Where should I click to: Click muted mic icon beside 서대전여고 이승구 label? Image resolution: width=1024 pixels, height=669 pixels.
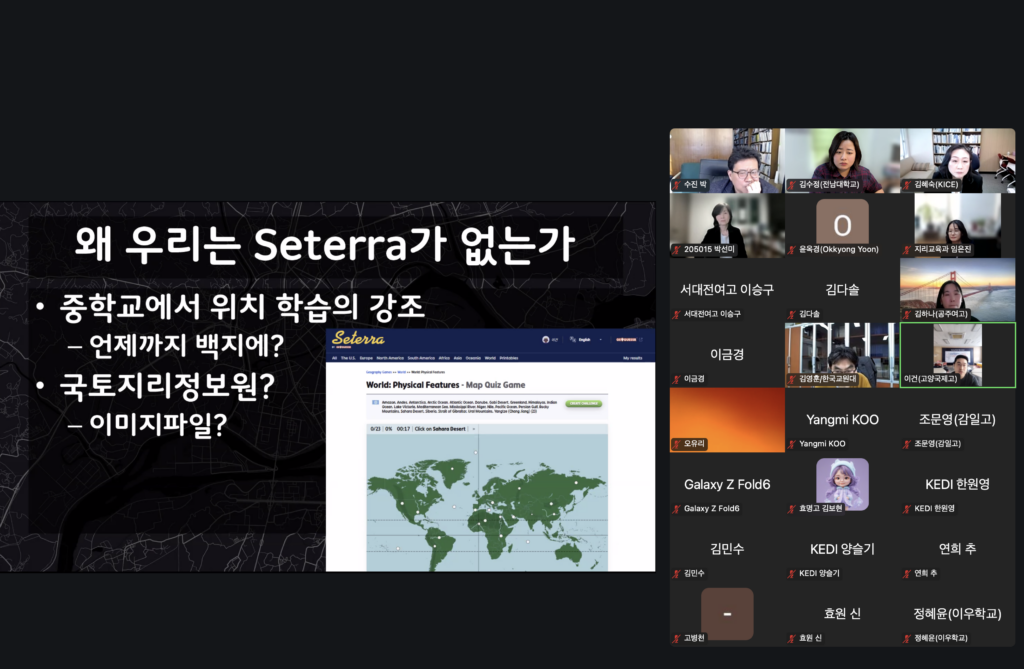click(x=677, y=314)
